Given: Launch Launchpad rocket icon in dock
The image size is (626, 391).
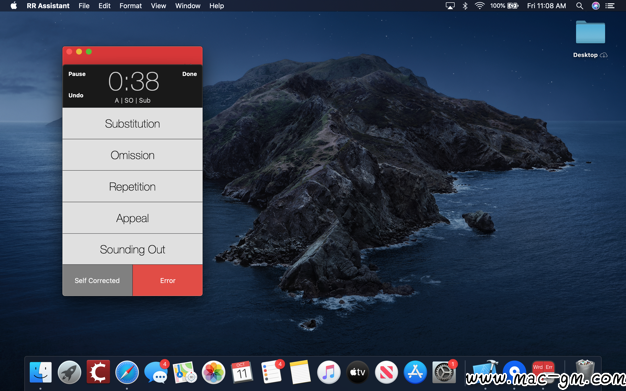Looking at the screenshot, I should coord(69,372).
